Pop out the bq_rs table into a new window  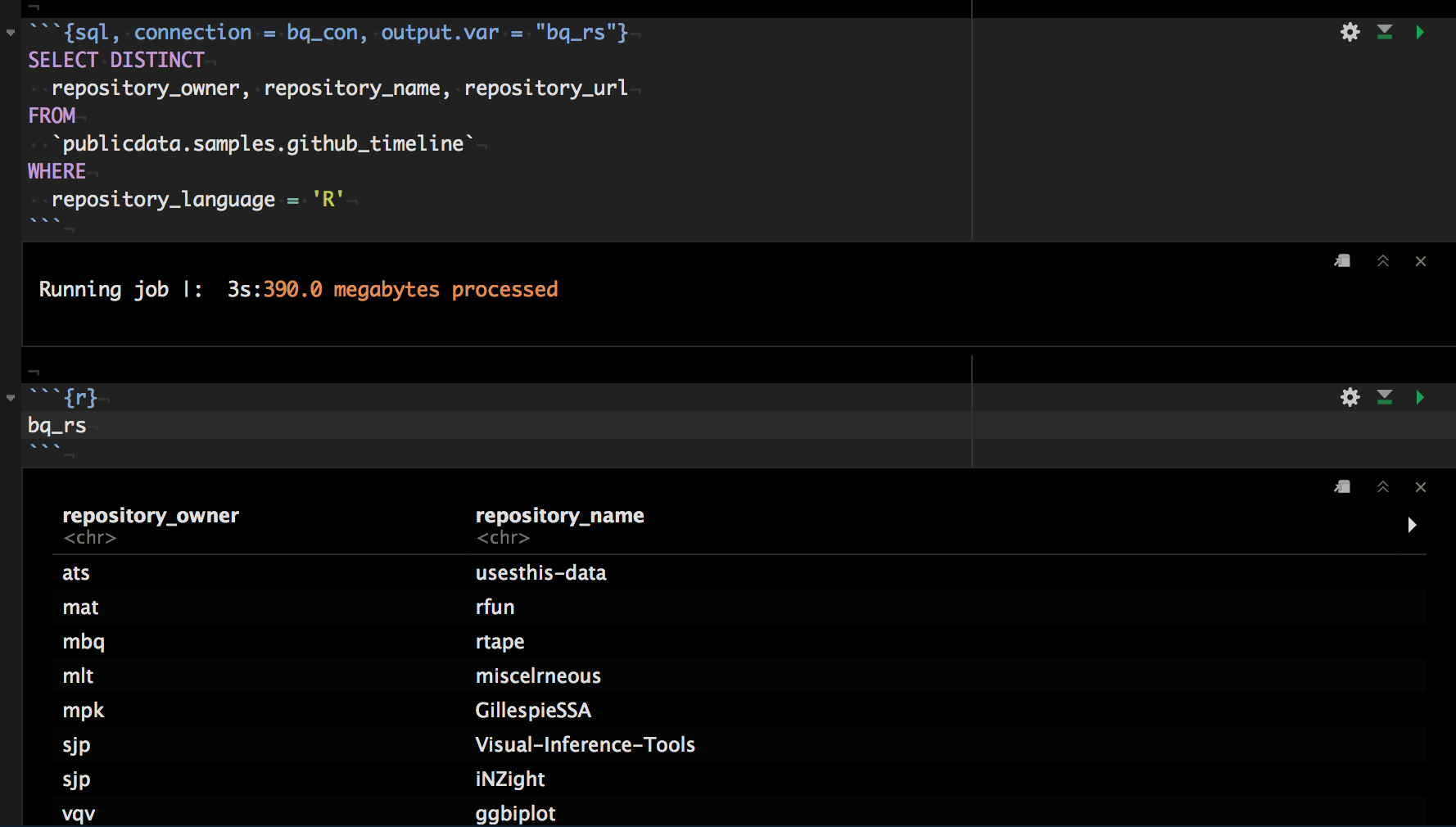1342,486
